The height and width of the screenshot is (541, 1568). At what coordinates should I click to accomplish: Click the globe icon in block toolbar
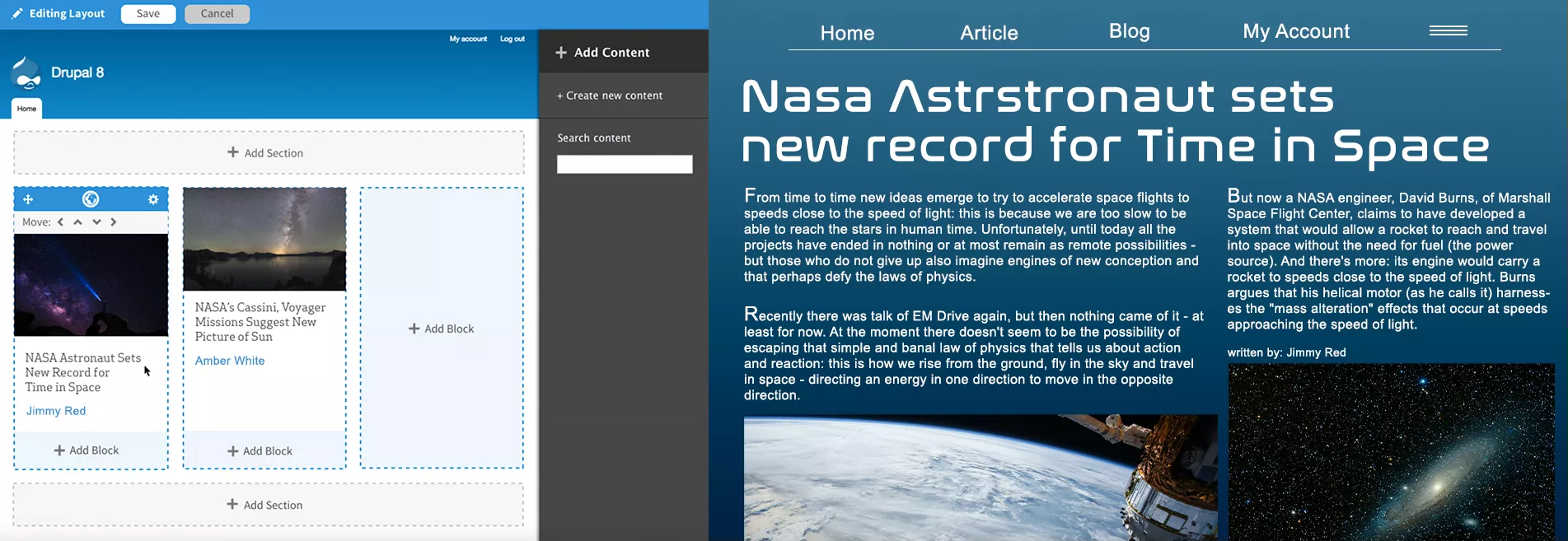coord(91,199)
